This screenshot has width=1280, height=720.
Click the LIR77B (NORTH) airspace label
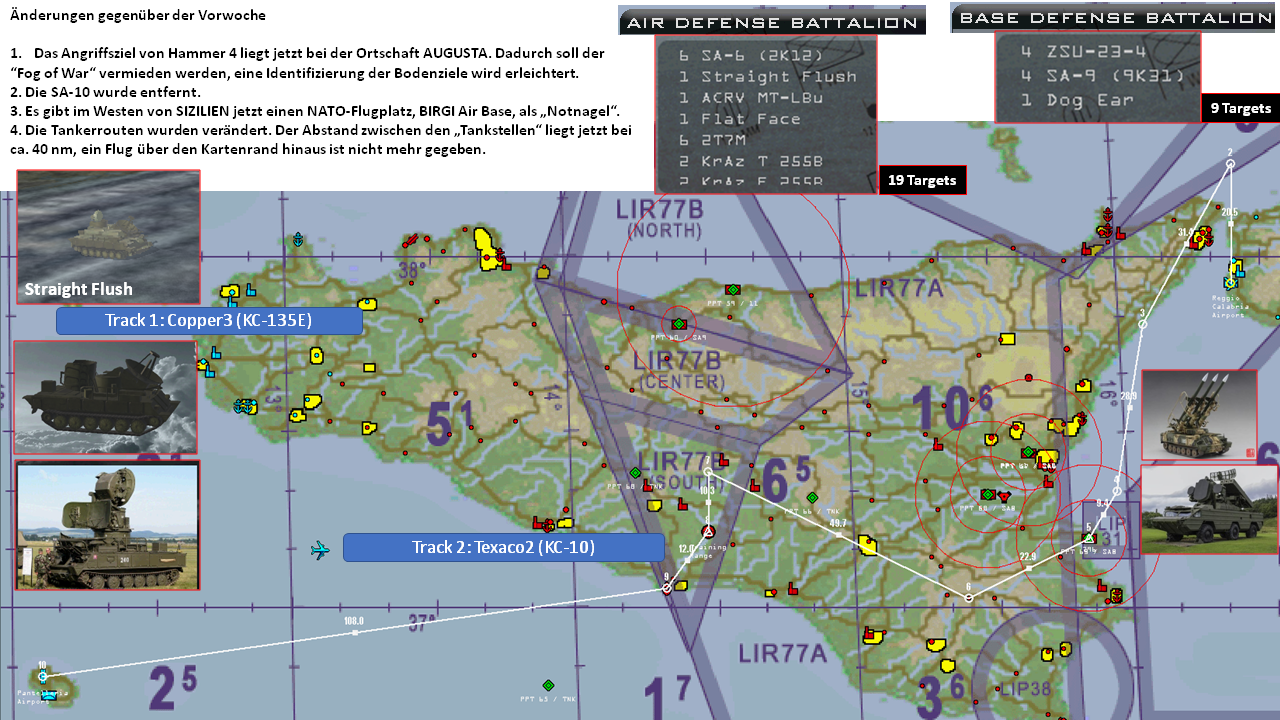pyautogui.click(x=660, y=219)
